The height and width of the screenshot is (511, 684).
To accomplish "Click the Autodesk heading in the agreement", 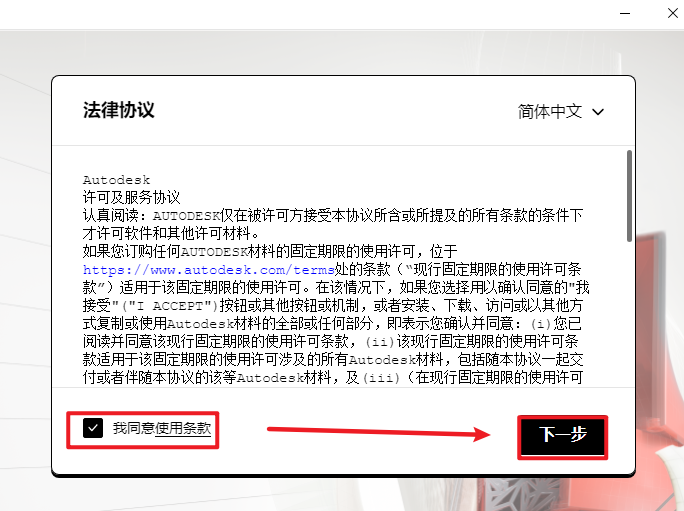I will 116,180.
